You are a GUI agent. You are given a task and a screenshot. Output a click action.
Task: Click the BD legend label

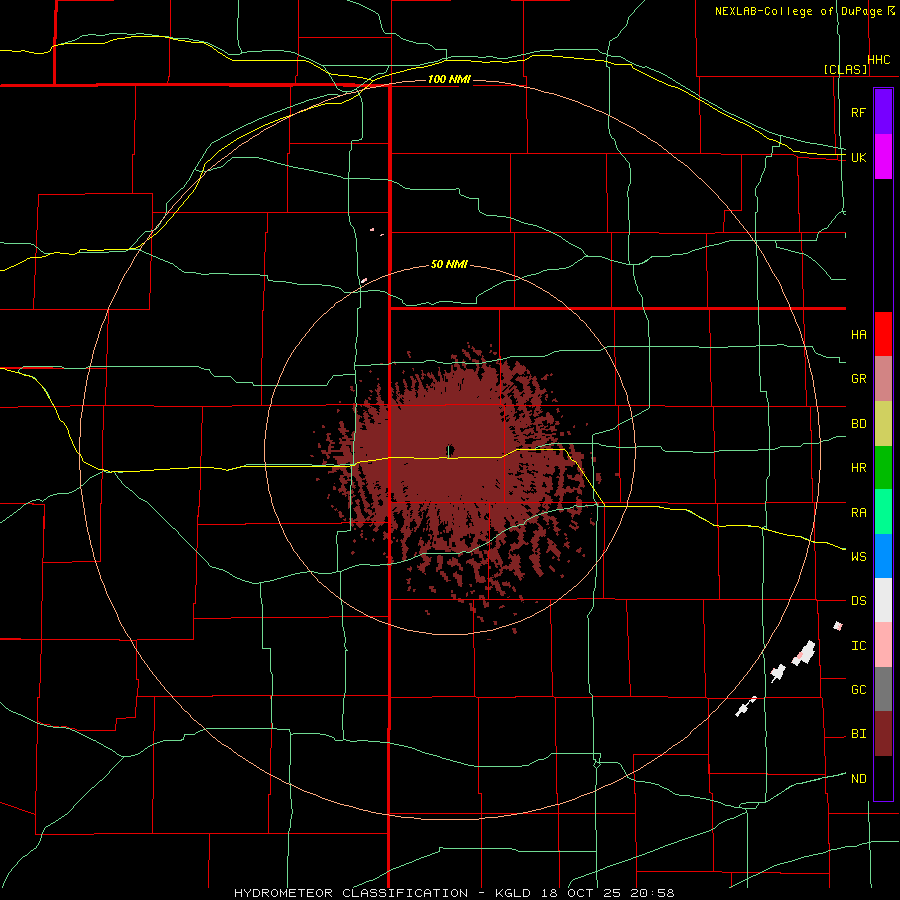(858, 424)
